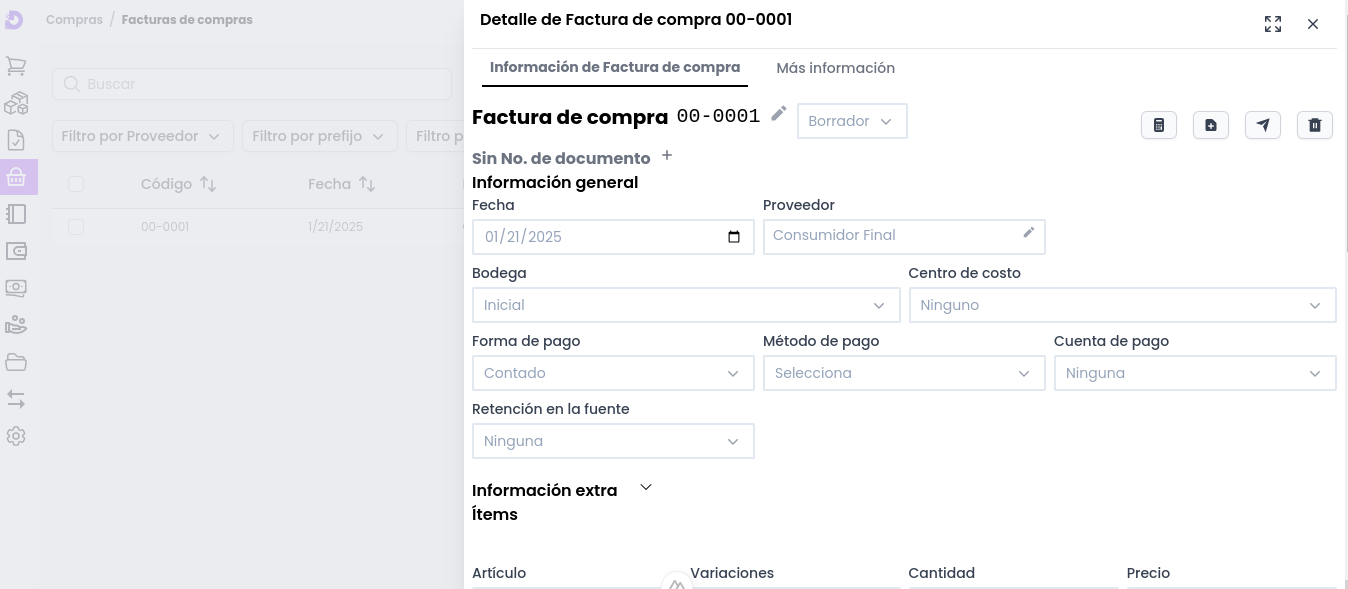Add document number with plus icon
1348x589 pixels.
click(667, 156)
